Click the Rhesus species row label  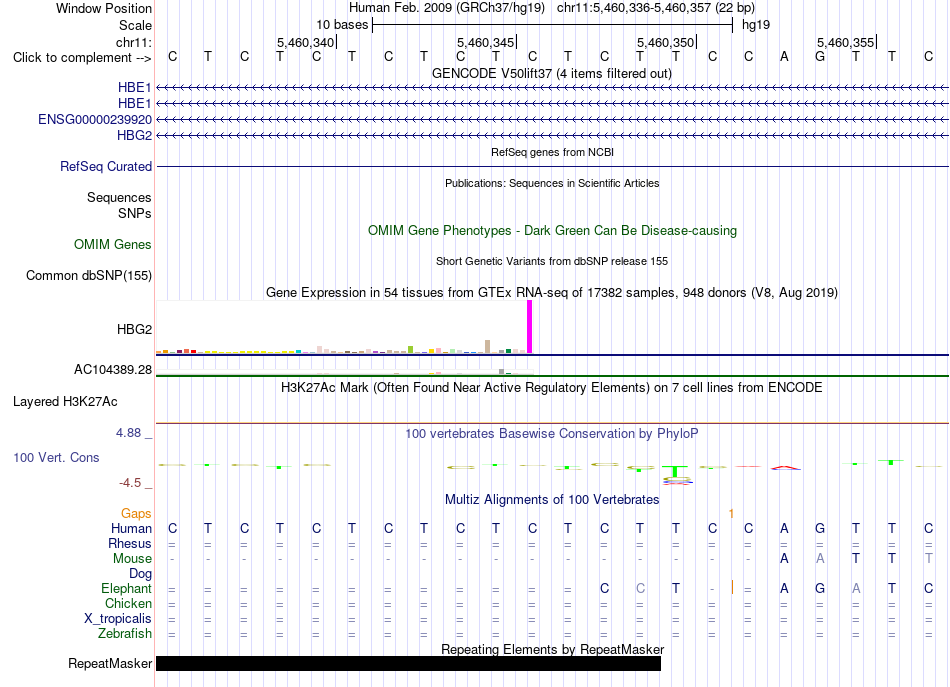point(130,543)
